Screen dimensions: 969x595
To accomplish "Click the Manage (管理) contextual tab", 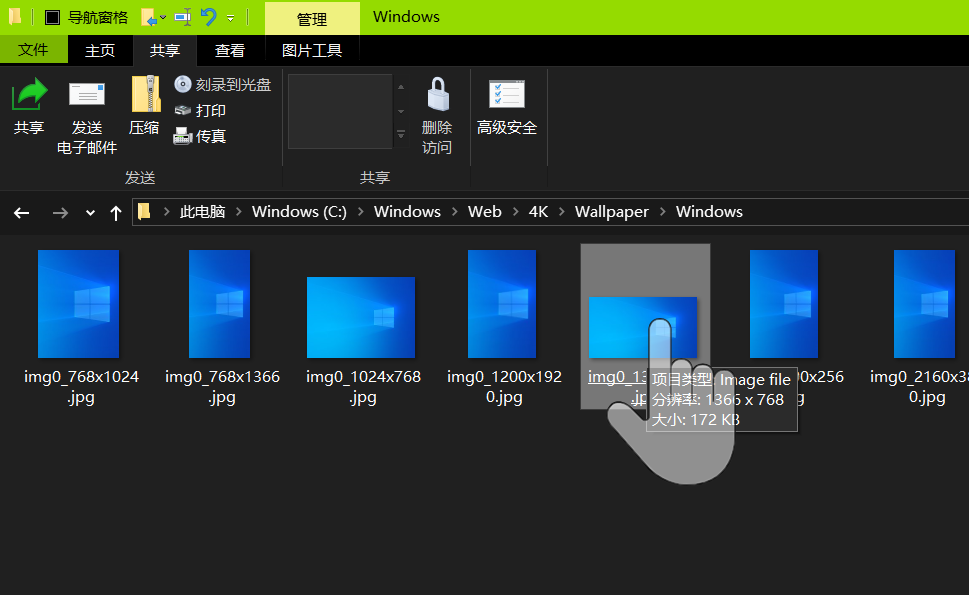I will click(x=312, y=19).
